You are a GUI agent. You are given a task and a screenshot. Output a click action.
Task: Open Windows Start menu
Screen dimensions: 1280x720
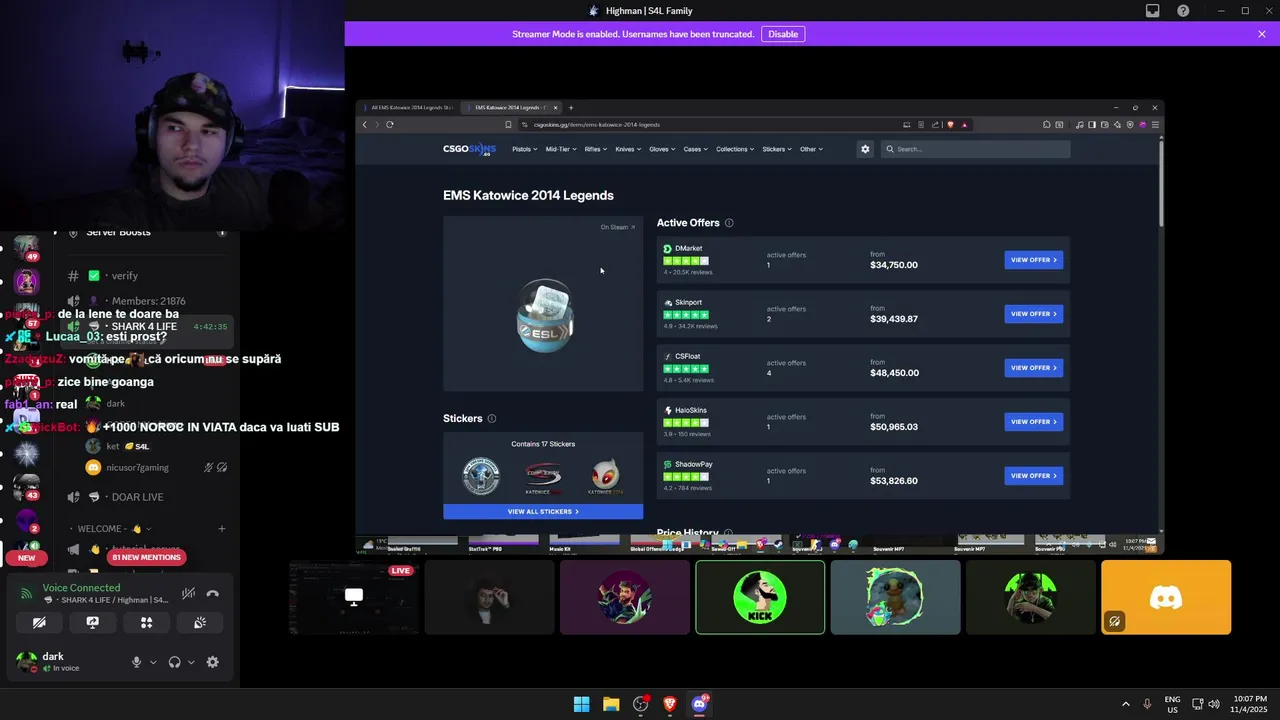(x=581, y=704)
